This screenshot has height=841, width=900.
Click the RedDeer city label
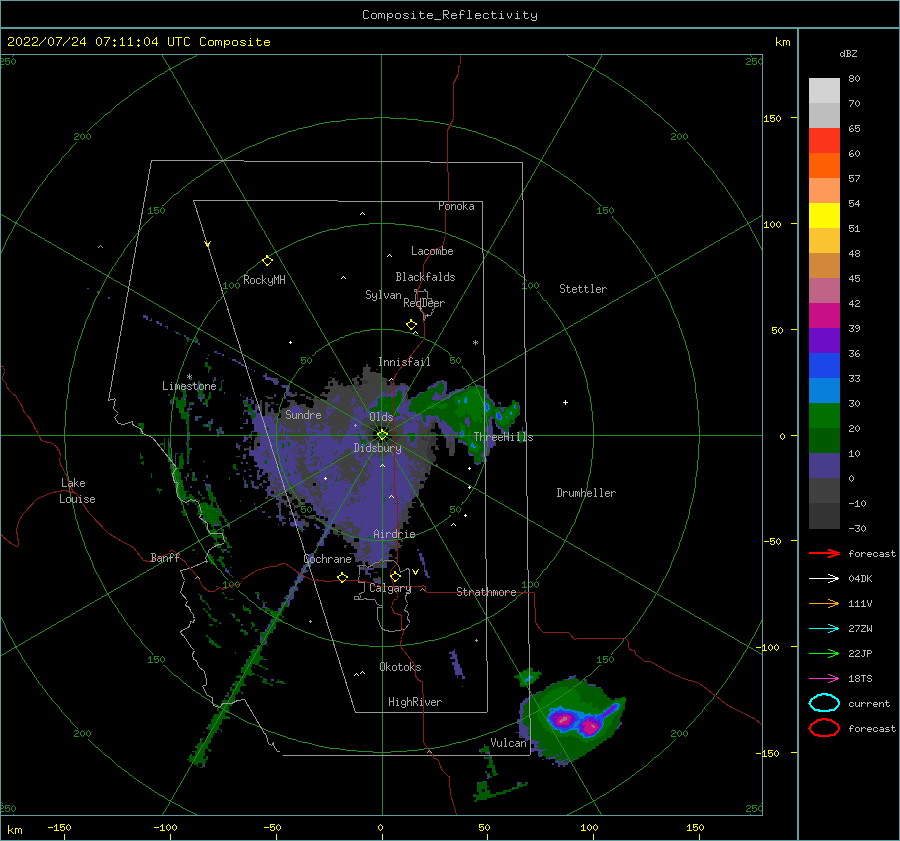424,303
